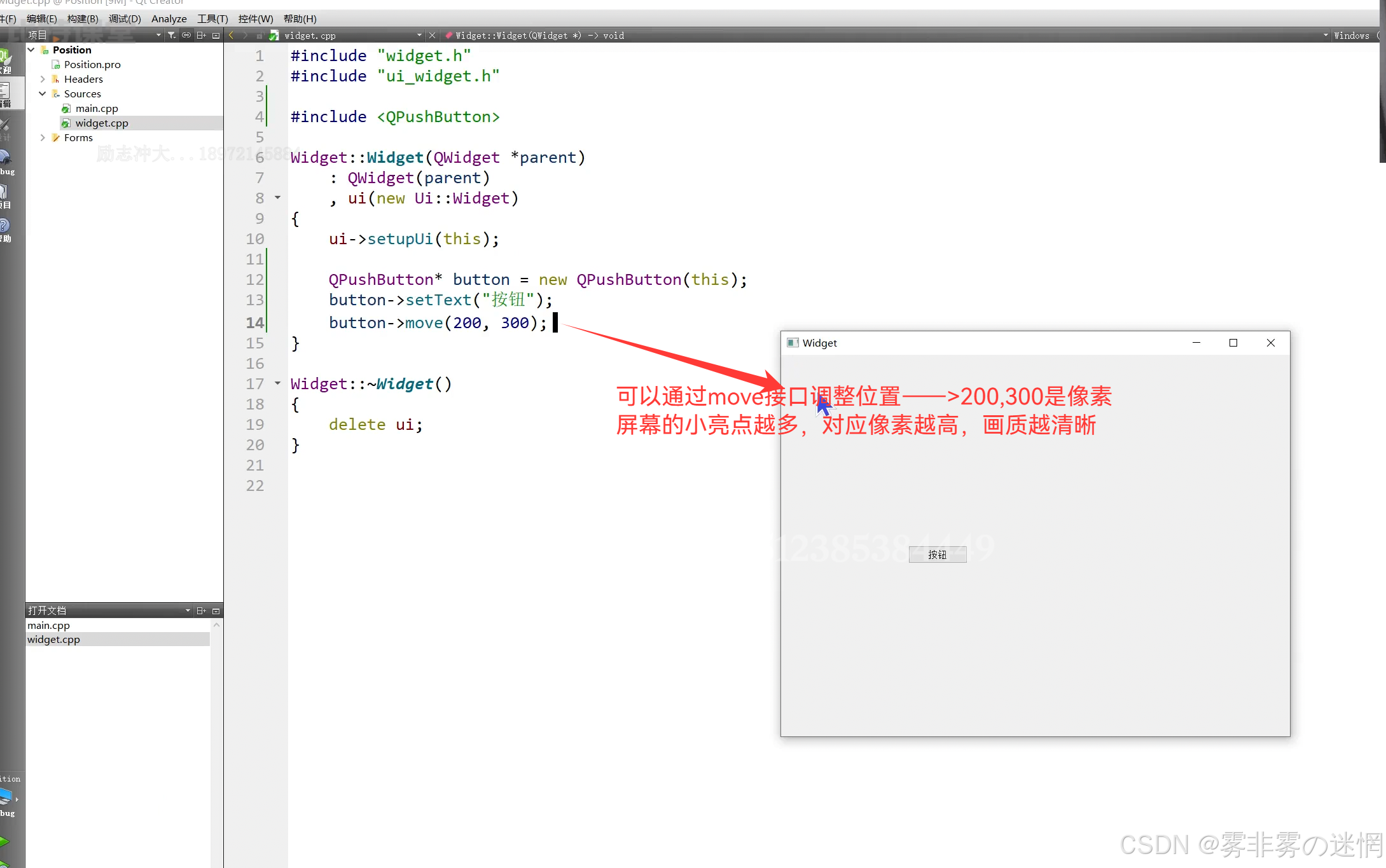Viewport: 1386px width, 868px height.
Task: Click the green Run button at bottom left
Action: pyautogui.click(x=5, y=841)
